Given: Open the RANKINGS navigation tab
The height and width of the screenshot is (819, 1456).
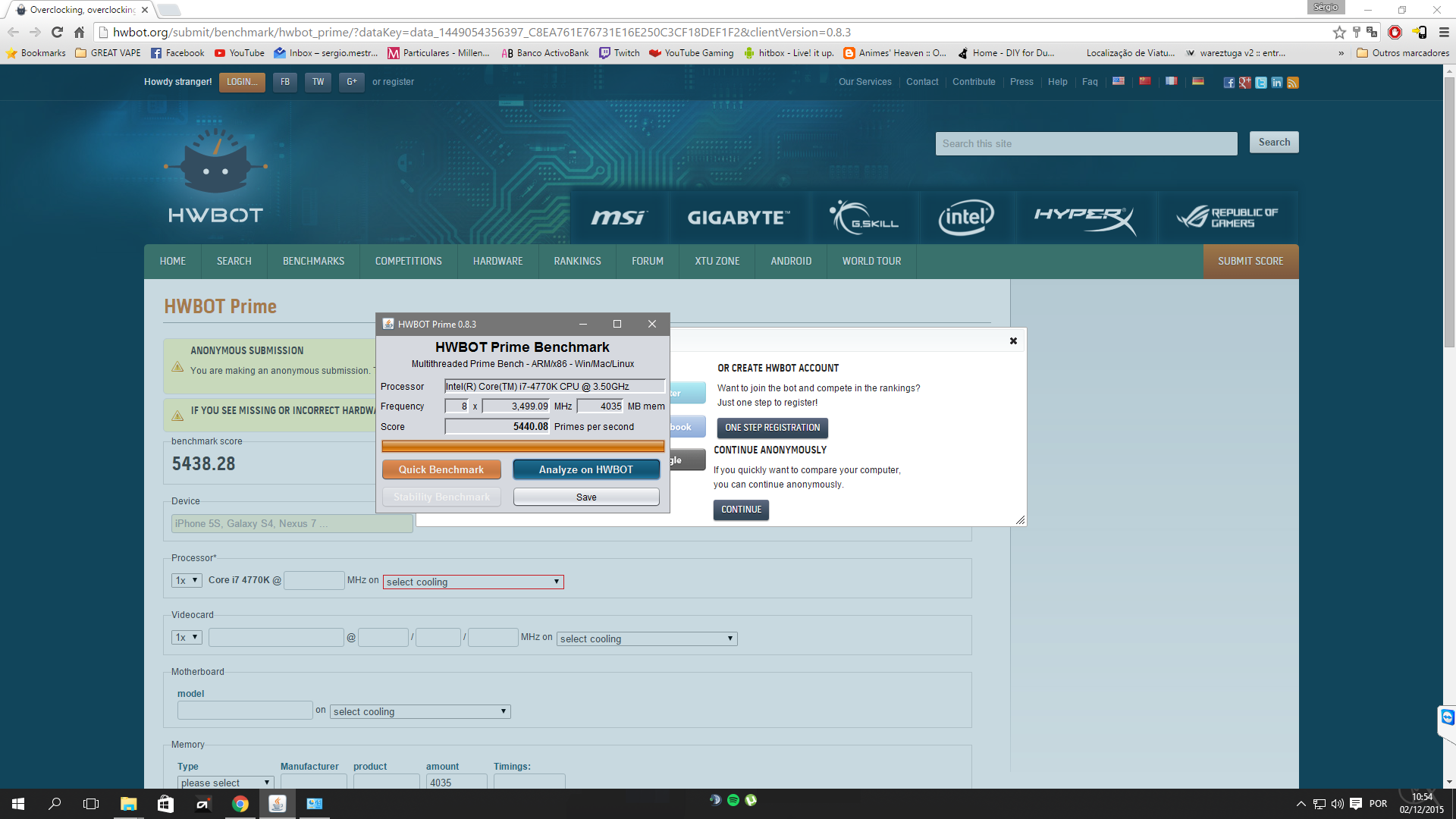Looking at the screenshot, I should click(577, 261).
